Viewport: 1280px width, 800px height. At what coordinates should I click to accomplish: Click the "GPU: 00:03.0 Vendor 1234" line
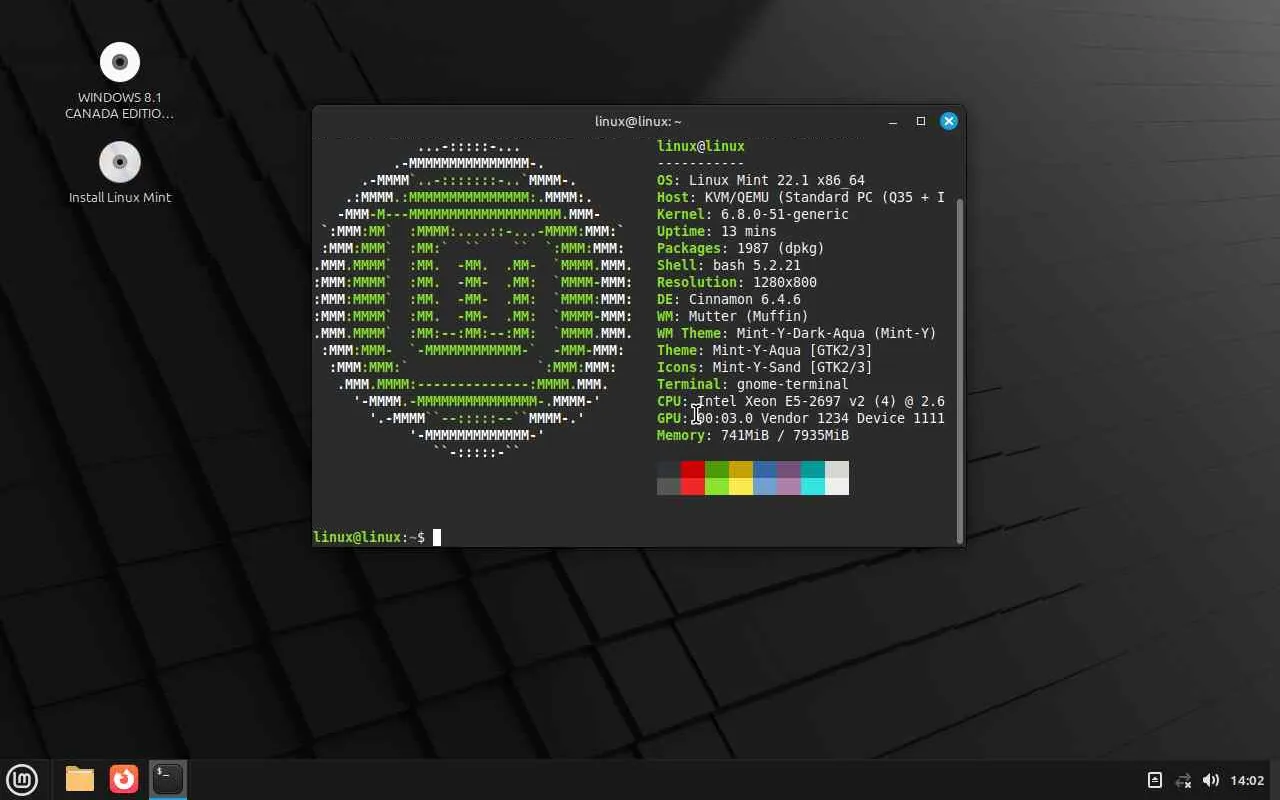coord(801,419)
